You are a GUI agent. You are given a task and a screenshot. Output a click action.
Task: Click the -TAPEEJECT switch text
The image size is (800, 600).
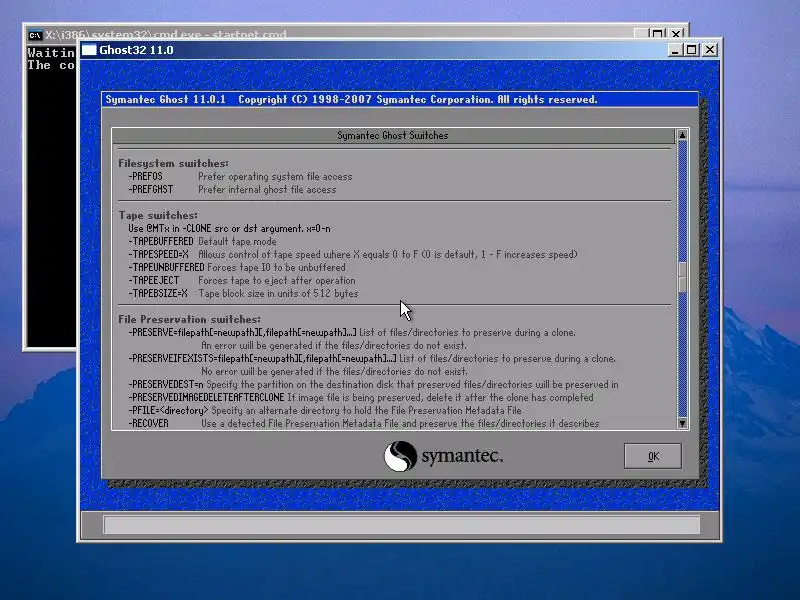(x=154, y=281)
